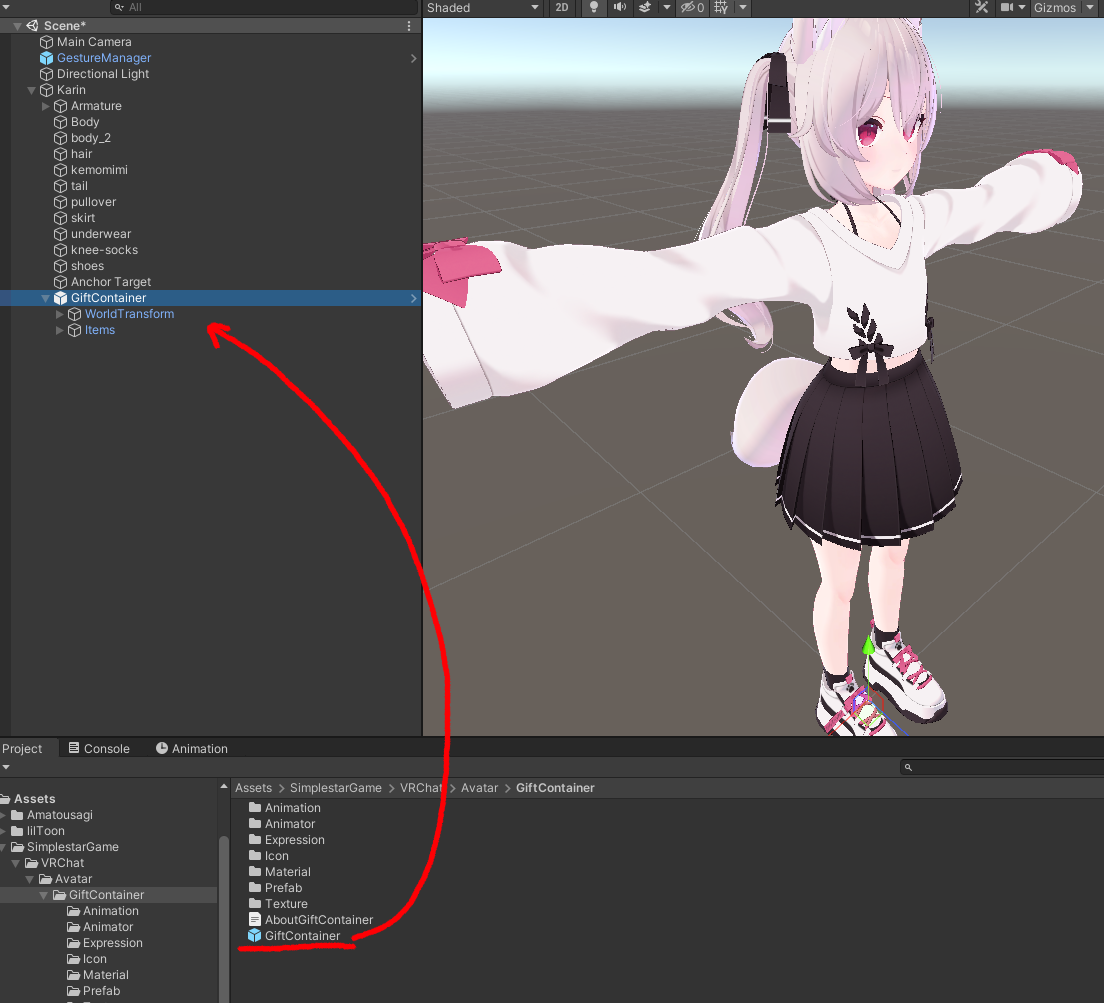Expand the Items node under GiftContainer
This screenshot has height=1003, width=1104.
click(x=60, y=330)
